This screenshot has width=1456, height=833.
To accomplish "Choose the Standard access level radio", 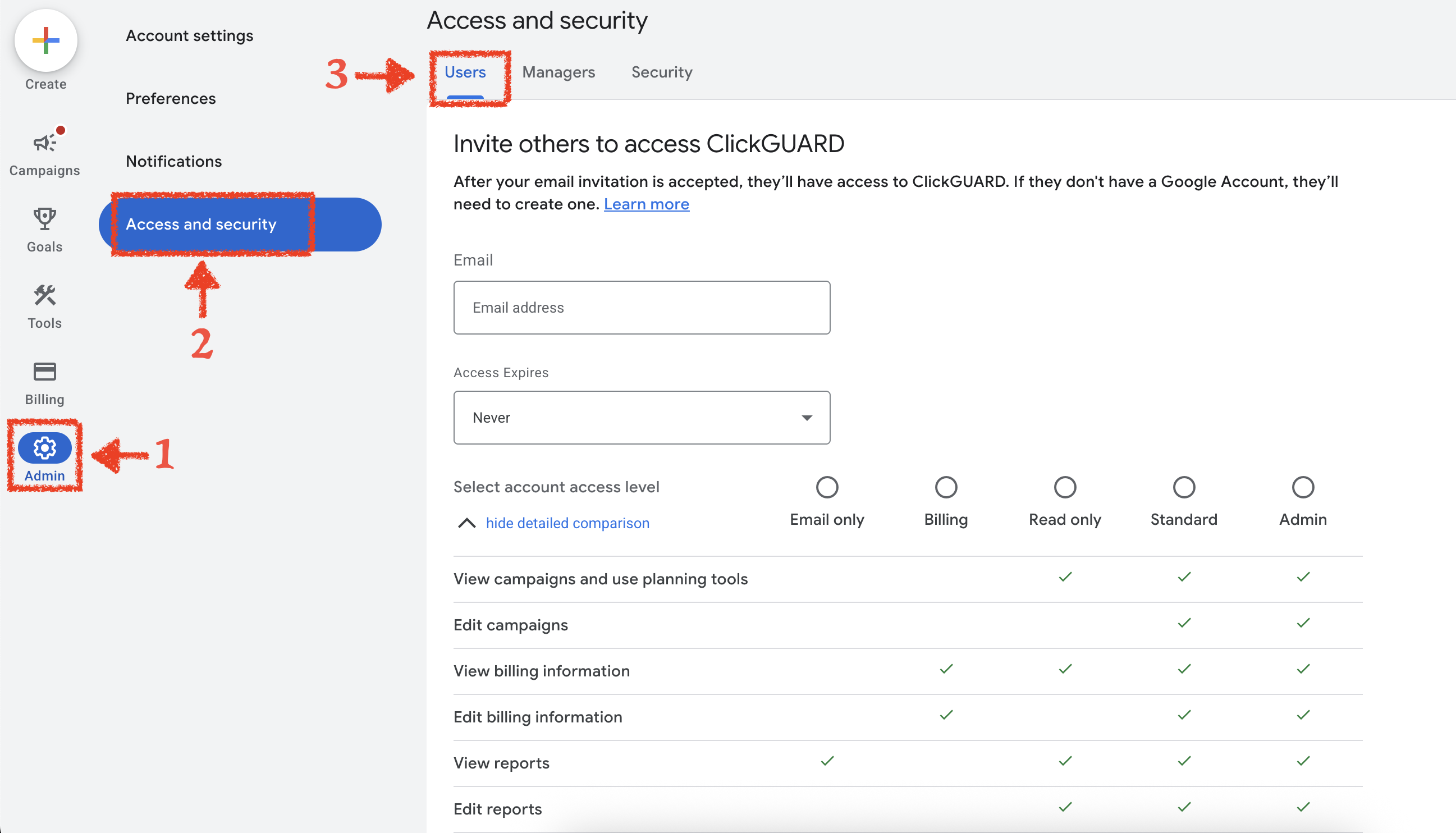I will tap(1184, 487).
